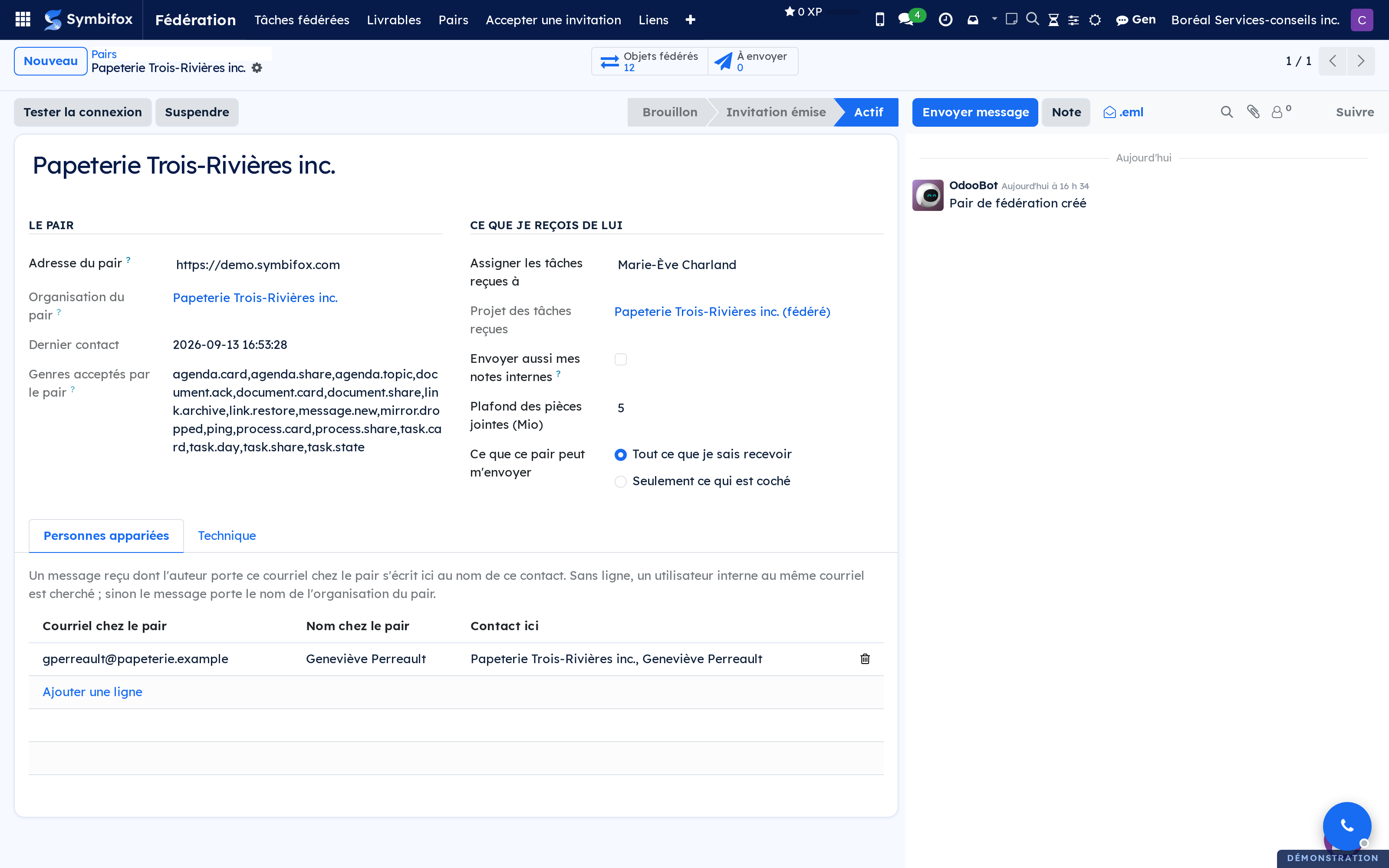
Task: Show help for Organisation du pair
Action: 59,312
